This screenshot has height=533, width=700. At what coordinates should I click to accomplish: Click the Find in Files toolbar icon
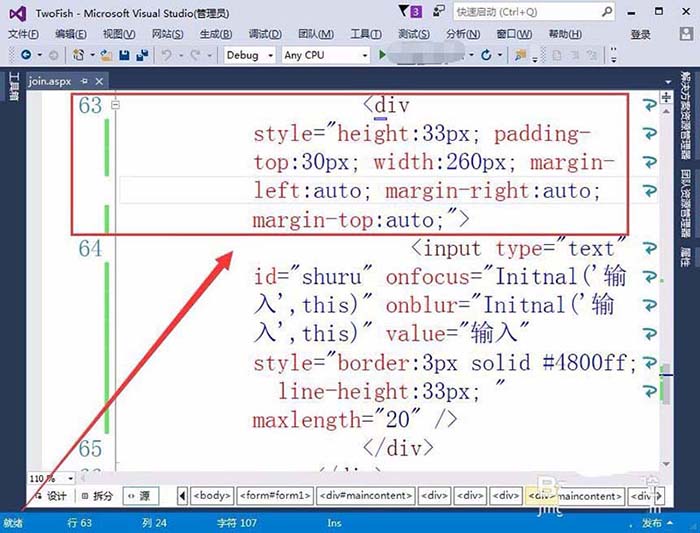click(520, 55)
